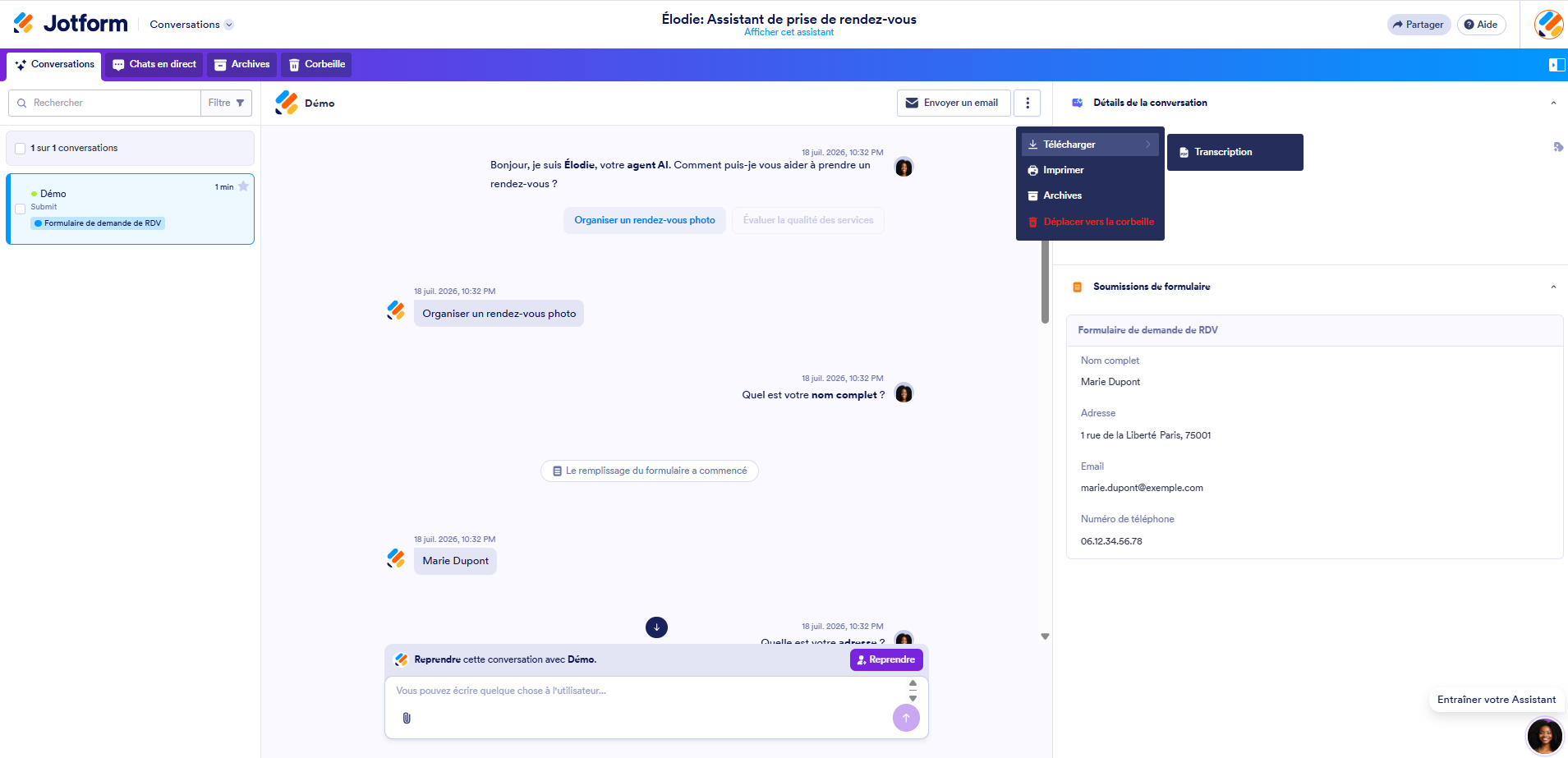The height and width of the screenshot is (758, 1568).
Task: Click the text area scroll up arrow
Action: [x=913, y=683]
